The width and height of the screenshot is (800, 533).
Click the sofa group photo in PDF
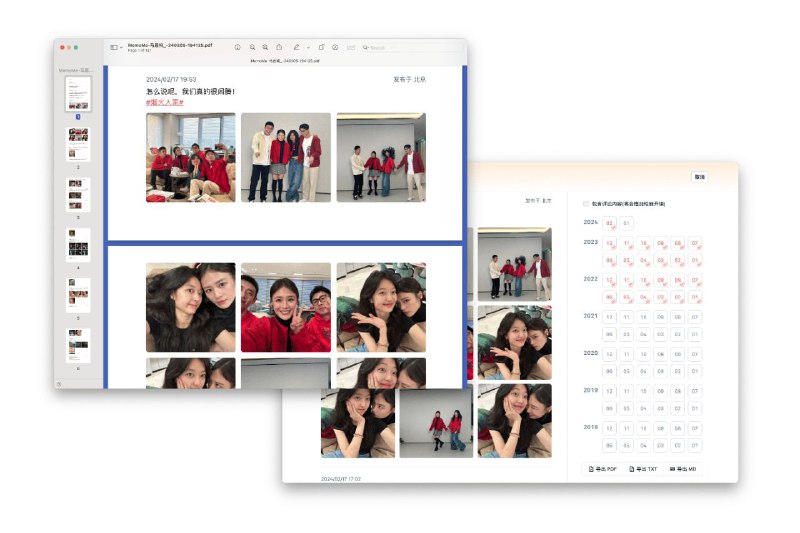click(x=191, y=158)
